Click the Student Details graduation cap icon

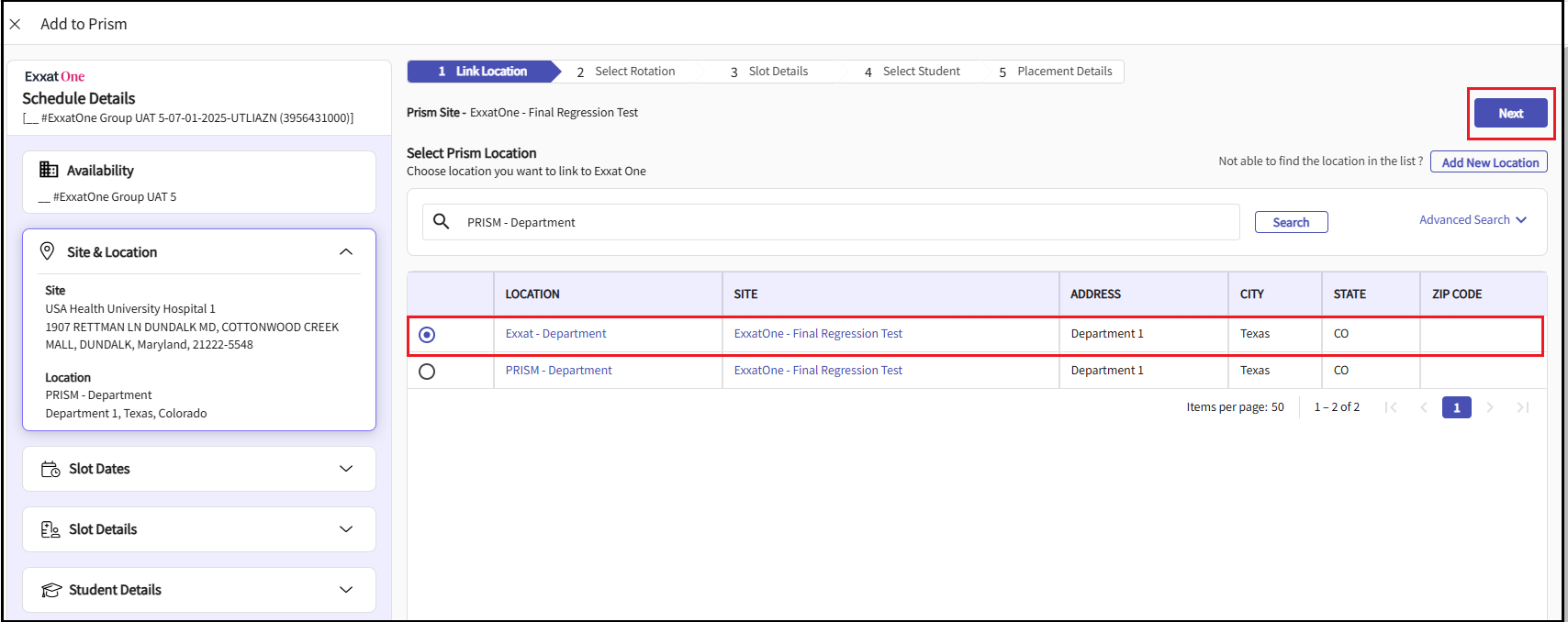click(x=51, y=590)
